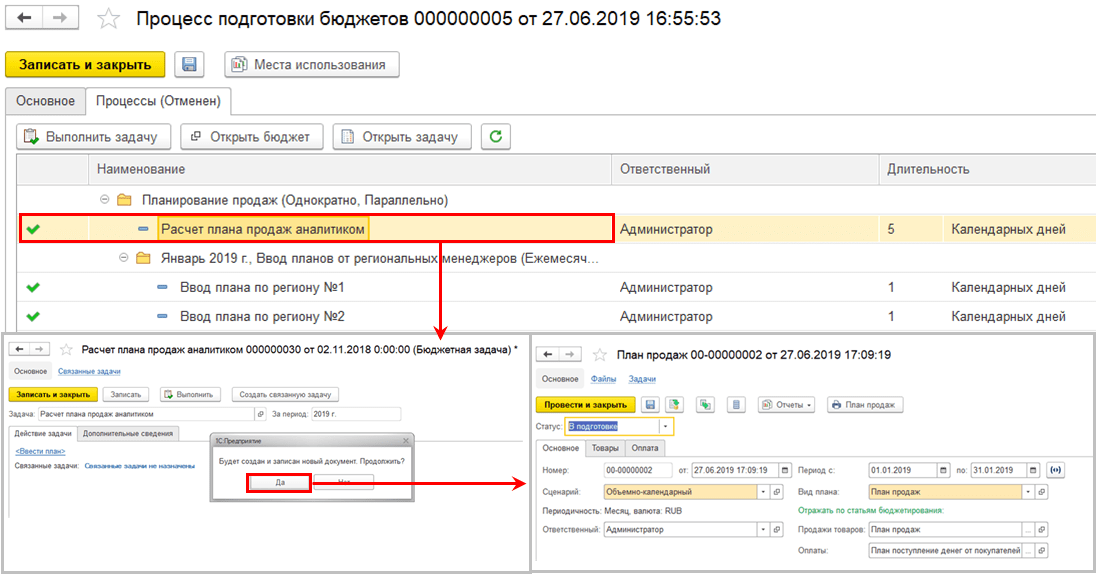Open the Сценарий value with its open icon
The image size is (1096, 574).
pos(777,492)
